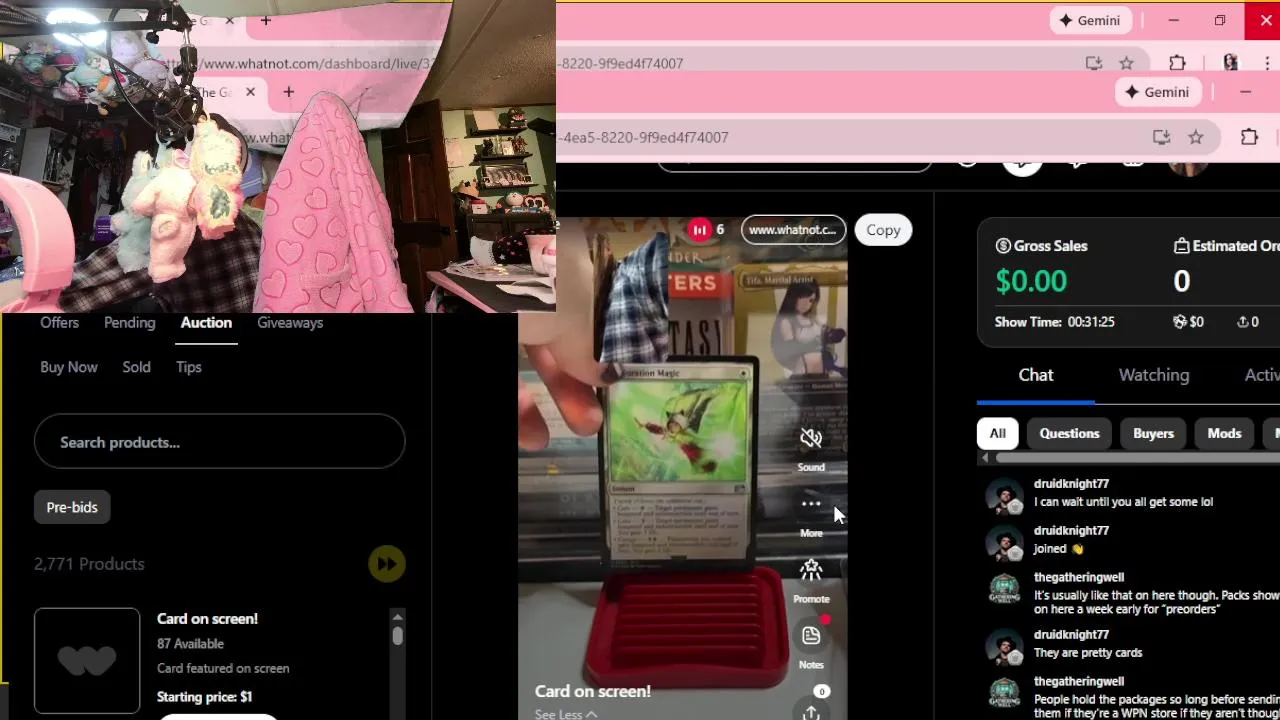Collapse the listing with See Less
The image size is (1280, 720).
[x=565, y=714]
